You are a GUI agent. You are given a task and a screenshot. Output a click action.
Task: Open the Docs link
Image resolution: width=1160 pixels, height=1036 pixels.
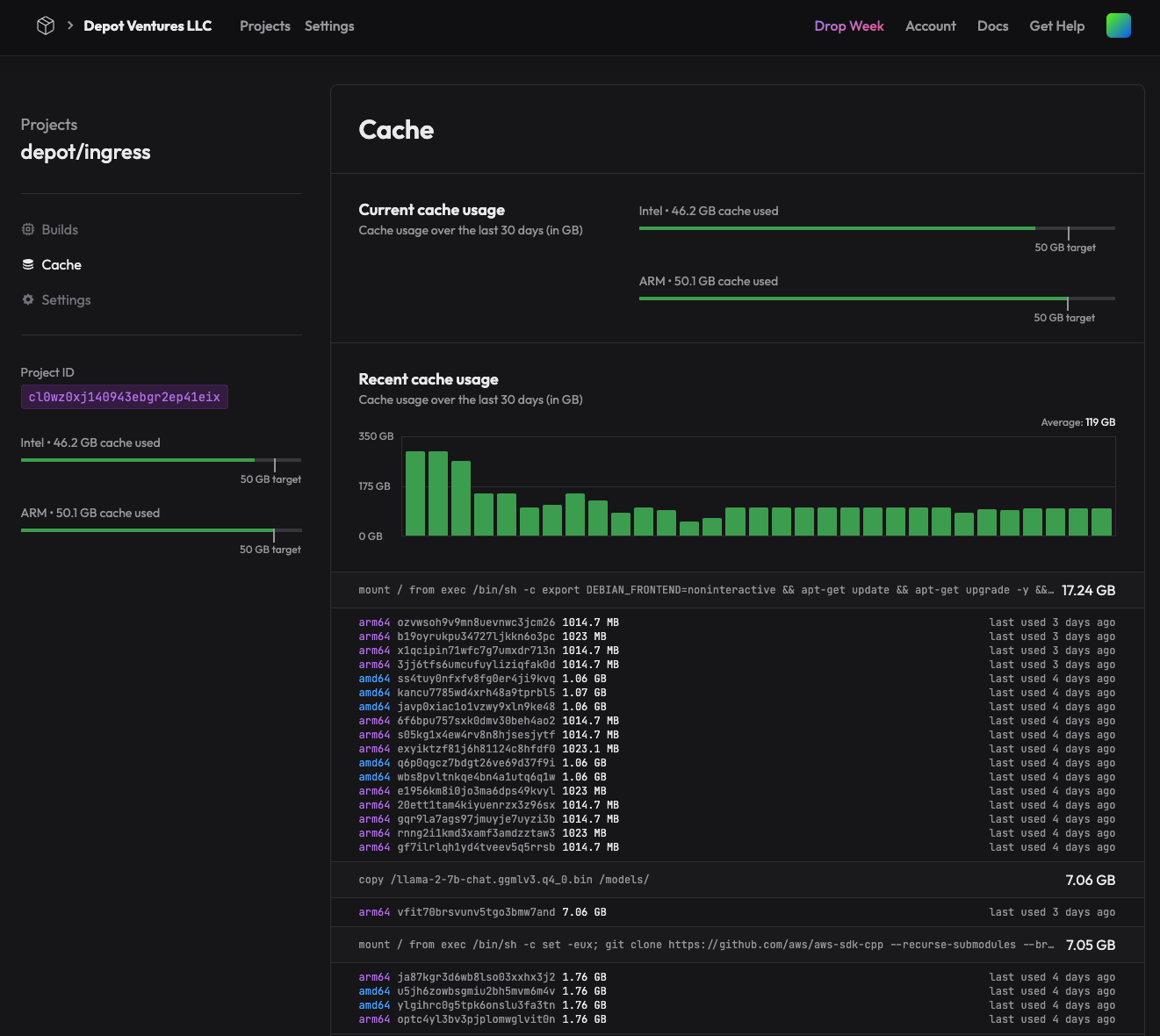pyautogui.click(x=992, y=26)
